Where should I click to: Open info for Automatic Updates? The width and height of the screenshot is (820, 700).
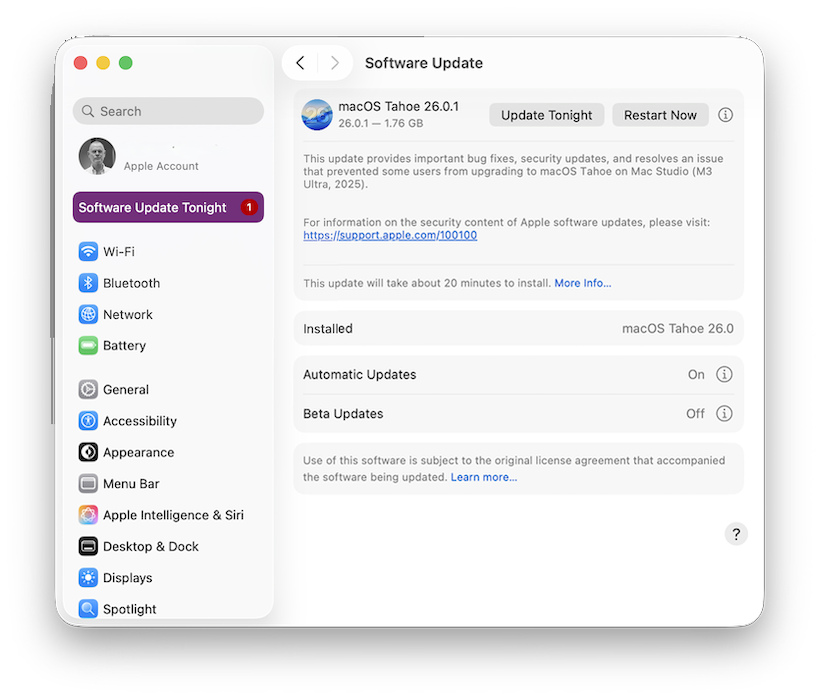coord(725,375)
